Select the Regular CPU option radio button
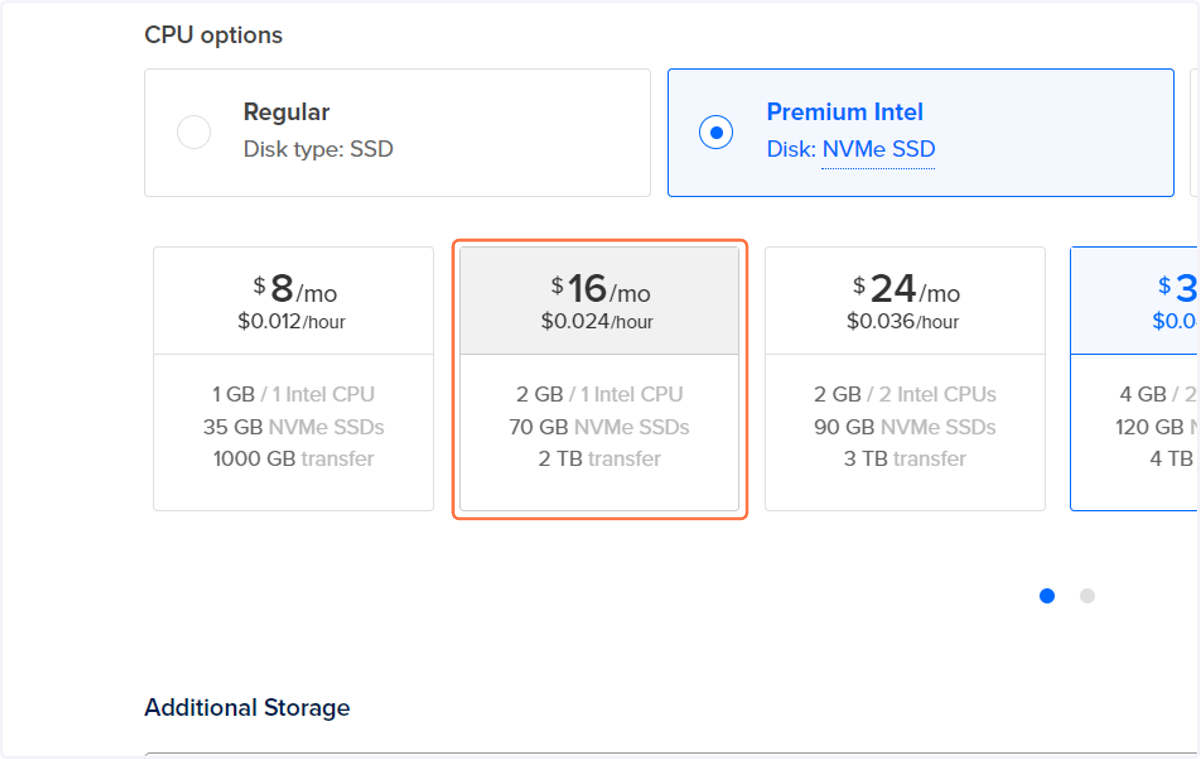1200x759 pixels. point(194,132)
